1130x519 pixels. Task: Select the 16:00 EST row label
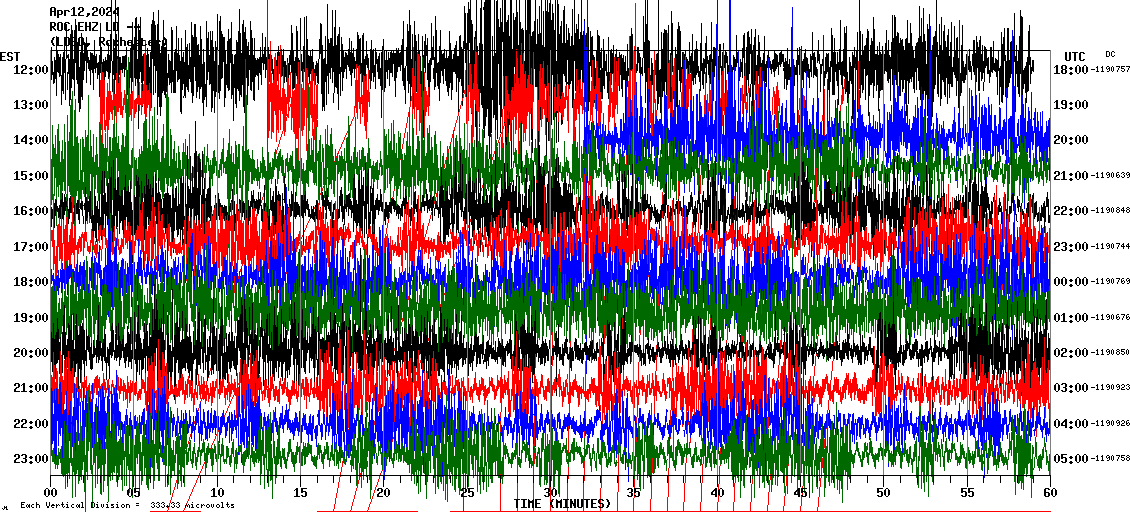[x=31, y=211]
